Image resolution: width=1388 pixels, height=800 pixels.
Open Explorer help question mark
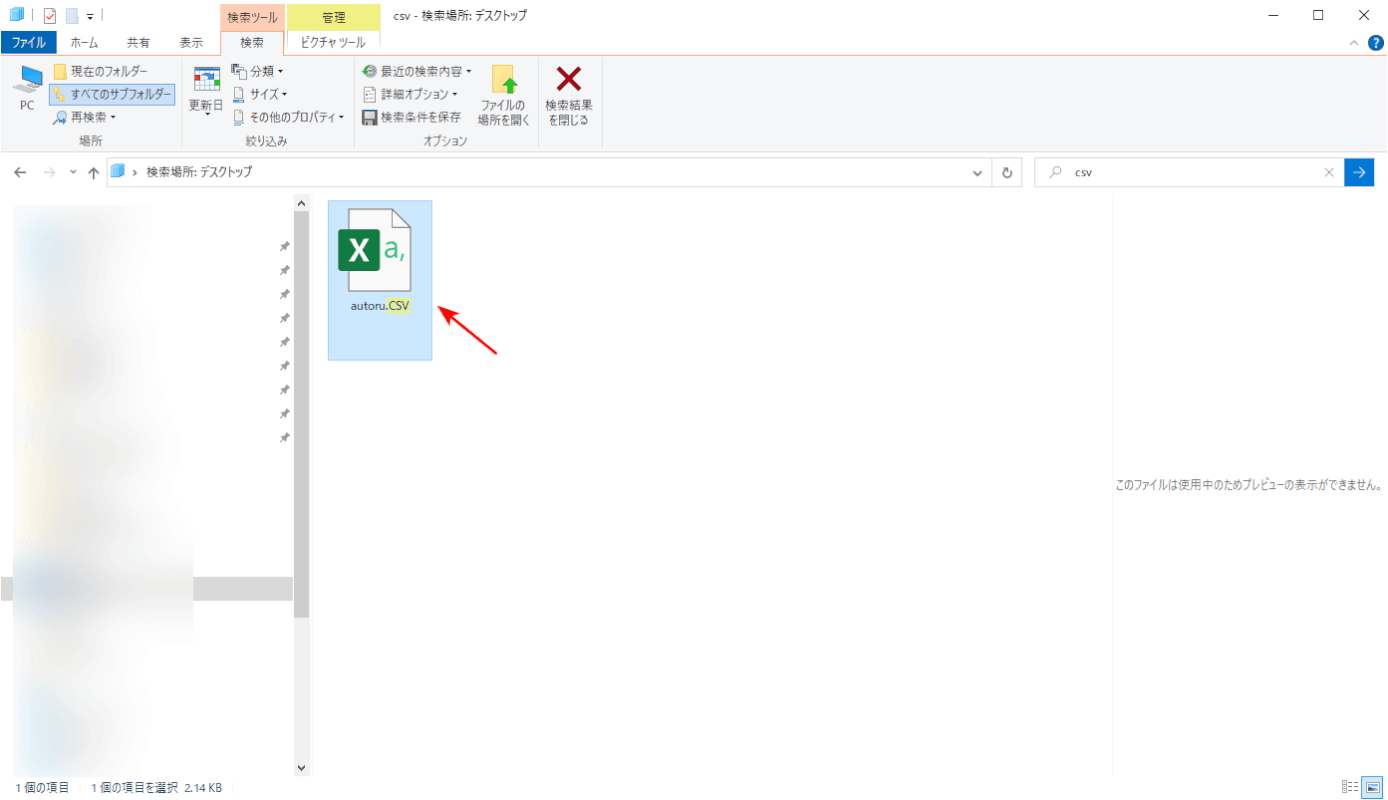click(1375, 43)
